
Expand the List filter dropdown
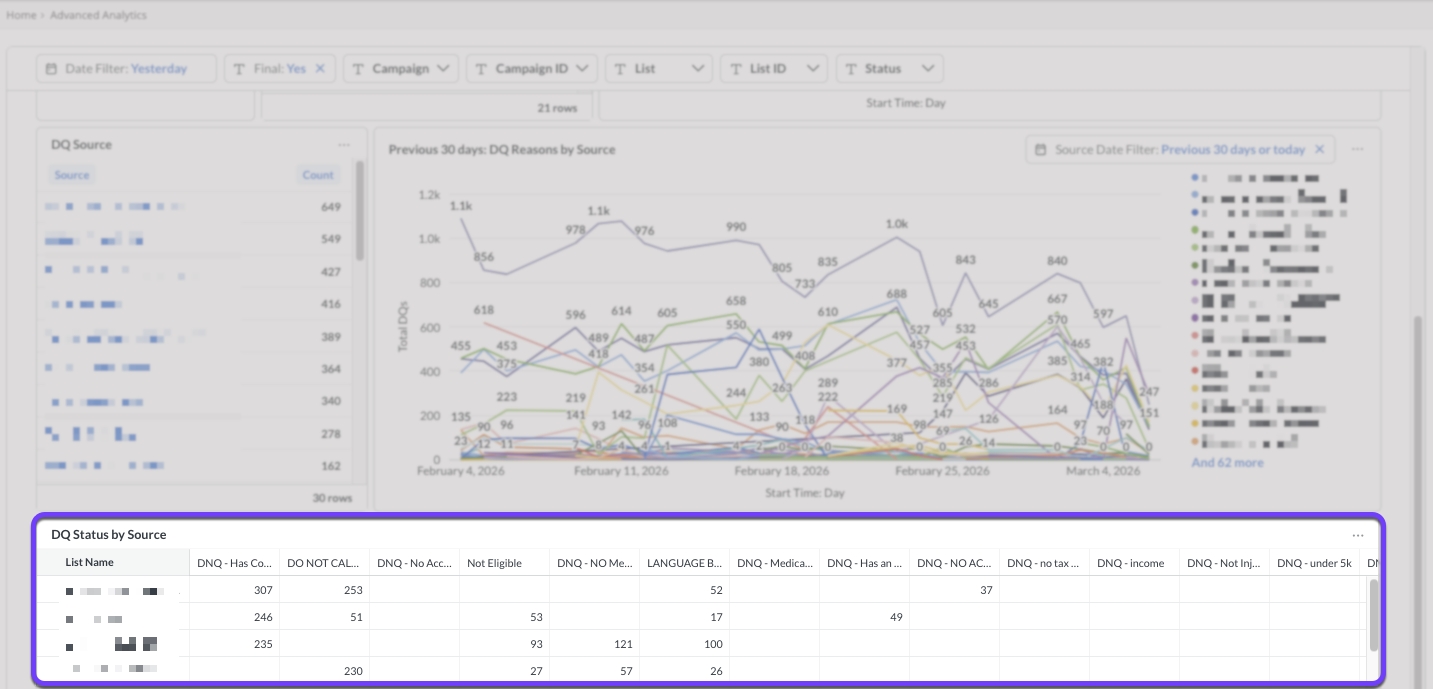(x=696, y=69)
